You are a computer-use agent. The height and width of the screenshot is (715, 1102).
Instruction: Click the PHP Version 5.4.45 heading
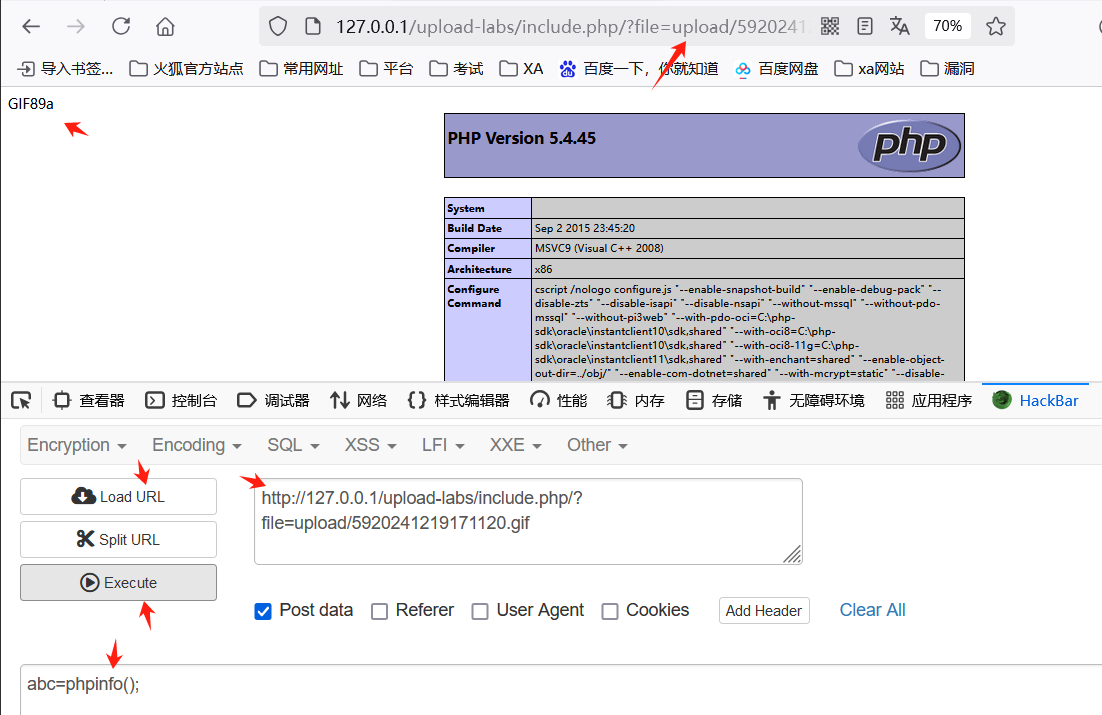click(521, 138)
